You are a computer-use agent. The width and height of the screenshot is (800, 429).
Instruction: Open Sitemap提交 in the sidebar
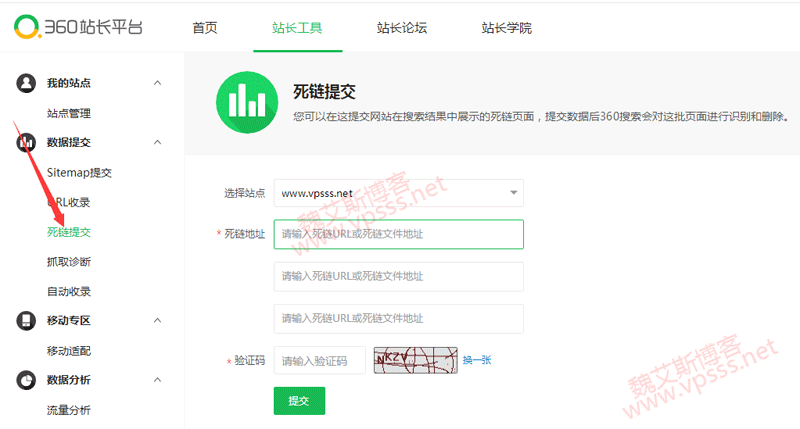[79, 172]
